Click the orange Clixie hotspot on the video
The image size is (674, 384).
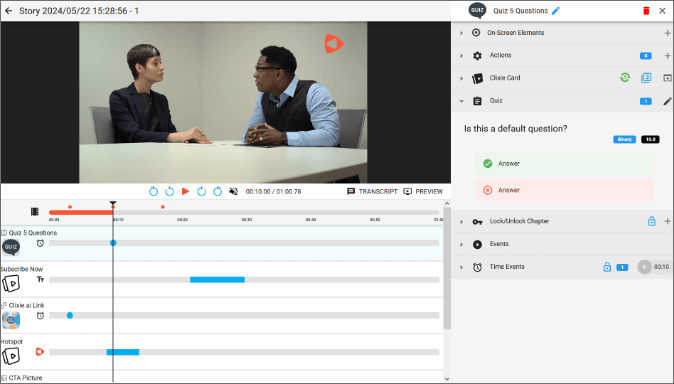334,43
